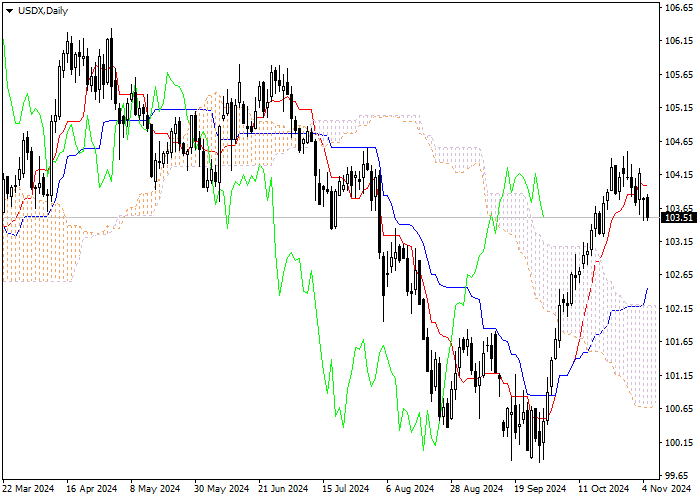Select the 21 Jun 2024 date label
The height and width of the screenshot is (500, 700).
283,489
